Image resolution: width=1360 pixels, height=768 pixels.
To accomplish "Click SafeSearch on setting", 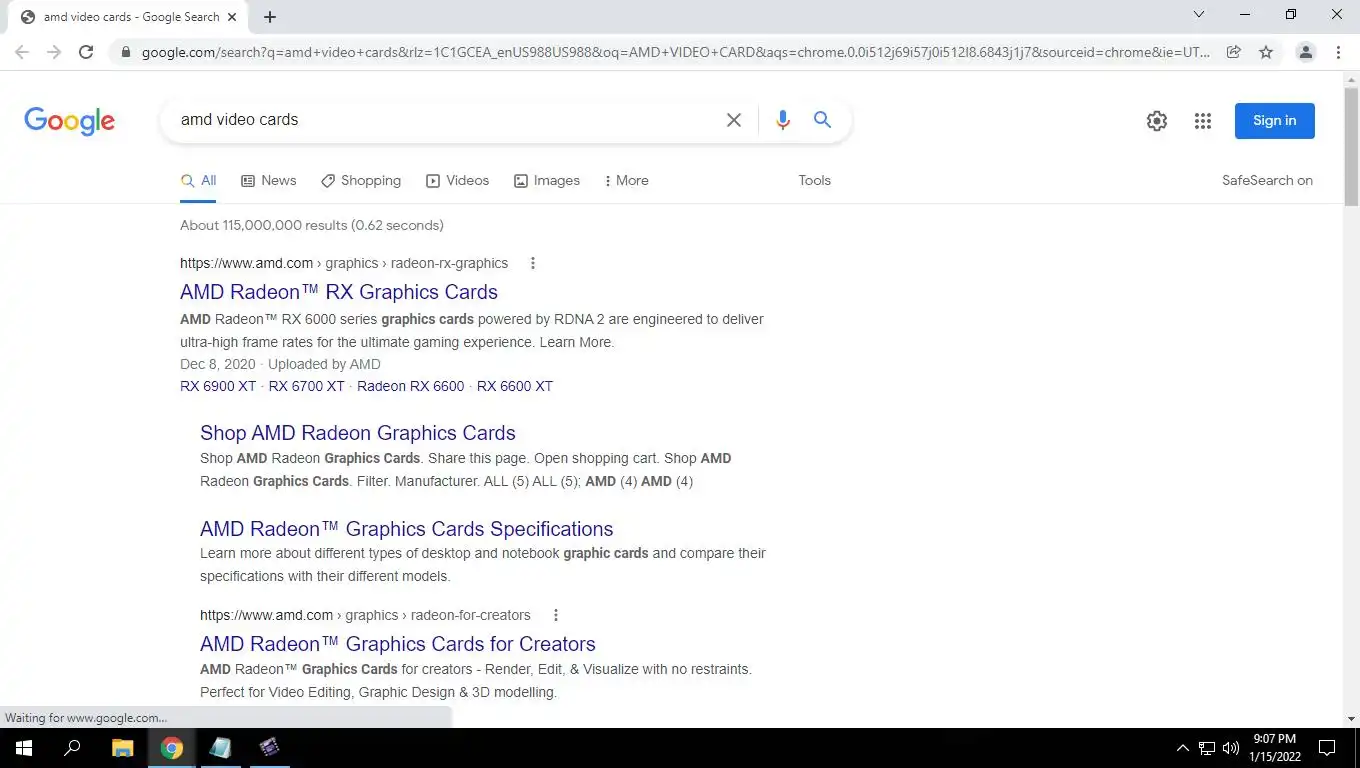I will point(1267,181).
